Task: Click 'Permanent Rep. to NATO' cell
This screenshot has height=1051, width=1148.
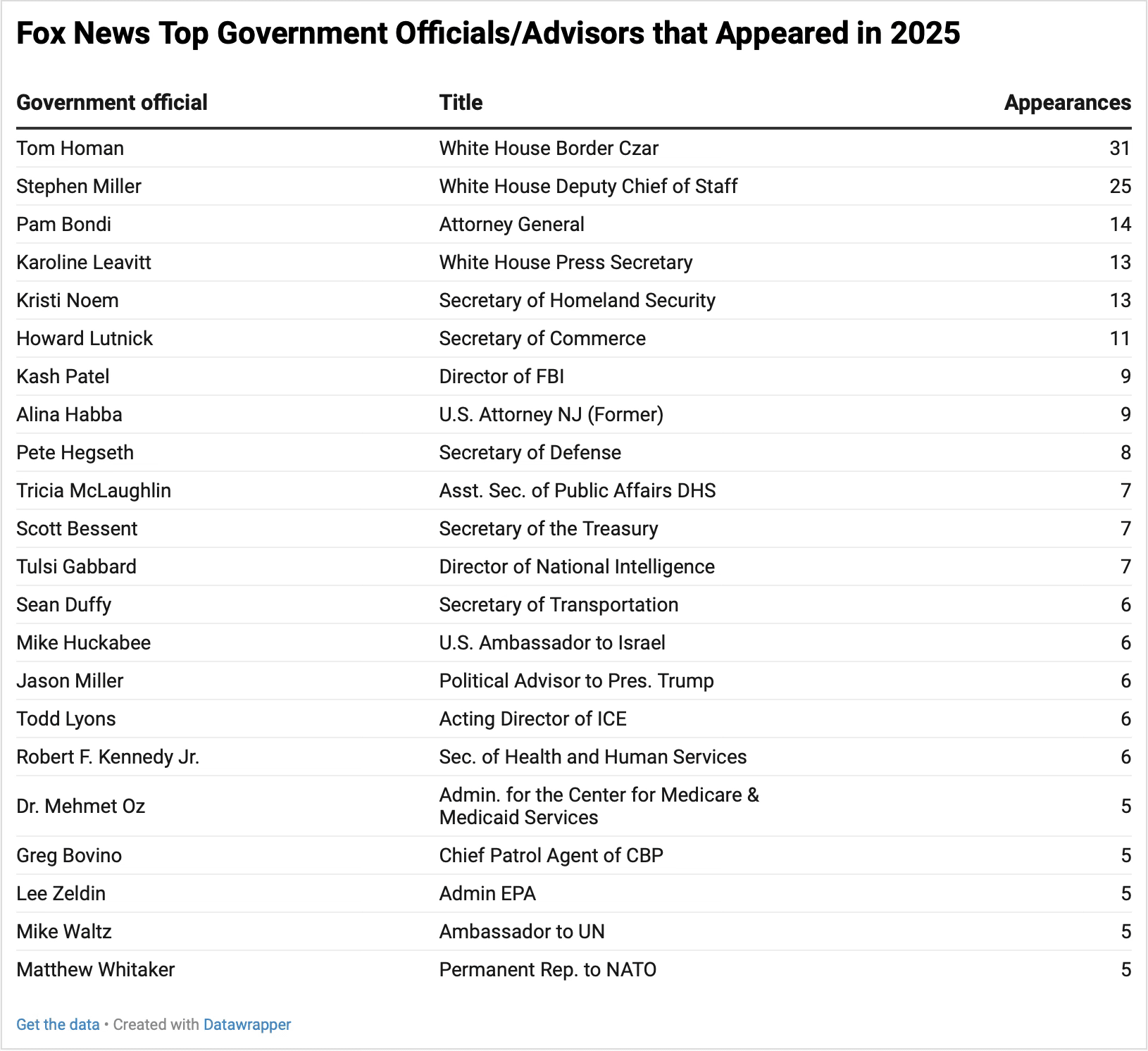Action: [x=548, y=969]
